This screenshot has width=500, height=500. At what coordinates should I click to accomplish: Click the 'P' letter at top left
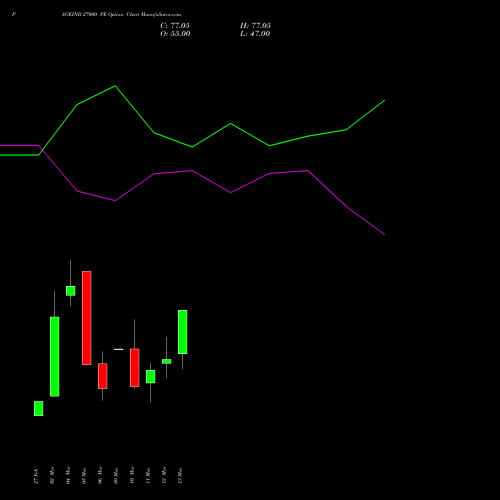coord(14,15)
